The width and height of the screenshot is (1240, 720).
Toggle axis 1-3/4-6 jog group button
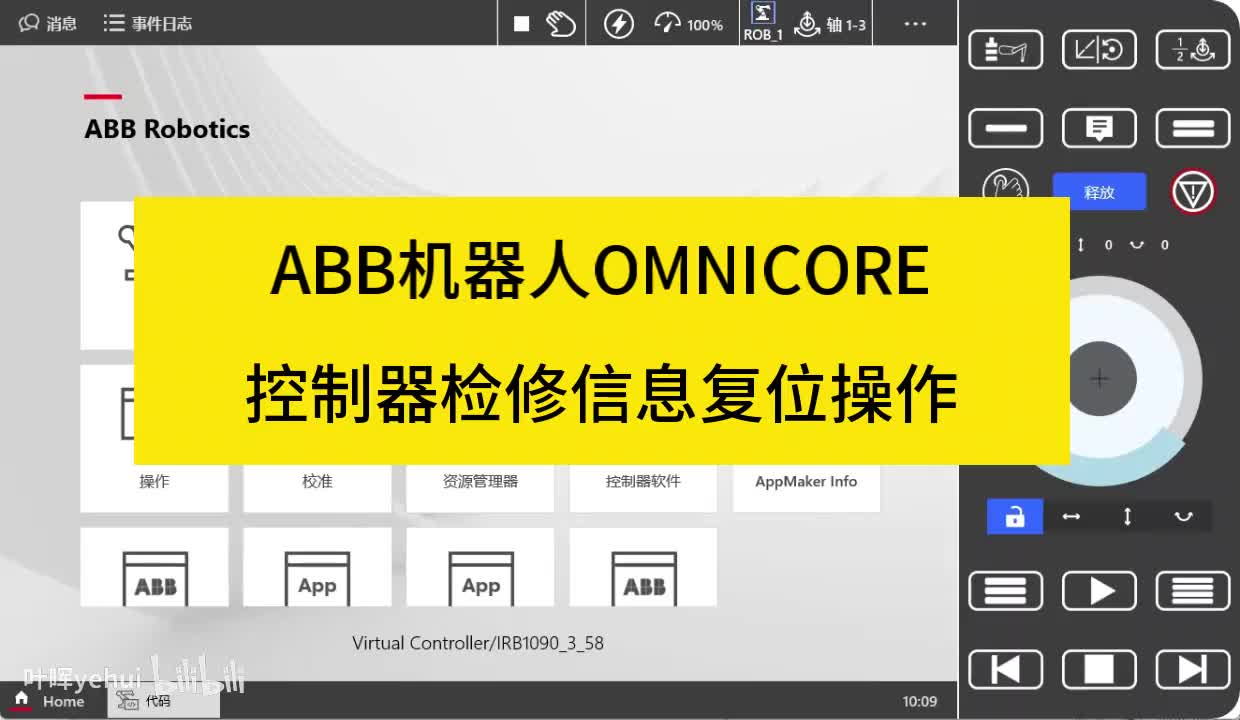[x=1193, y=49]
